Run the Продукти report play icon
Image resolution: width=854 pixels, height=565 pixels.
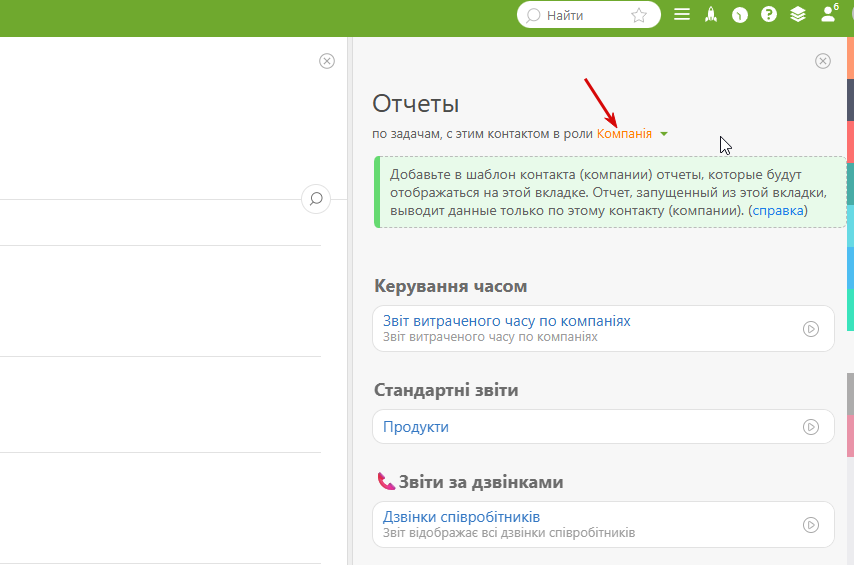[x=811, y=427]
